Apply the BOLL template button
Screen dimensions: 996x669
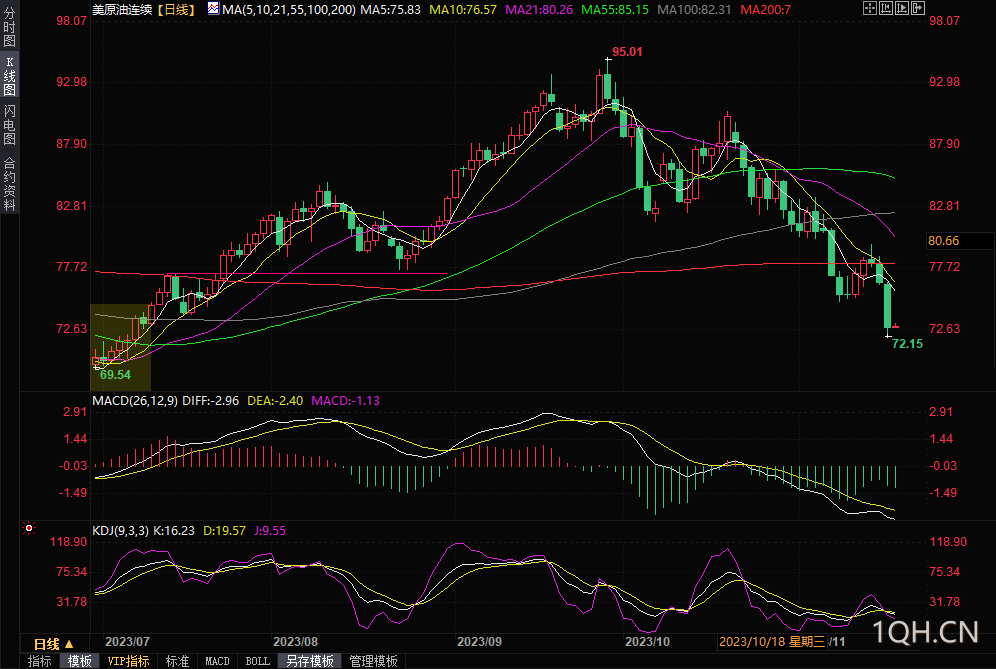coord(257,661)
